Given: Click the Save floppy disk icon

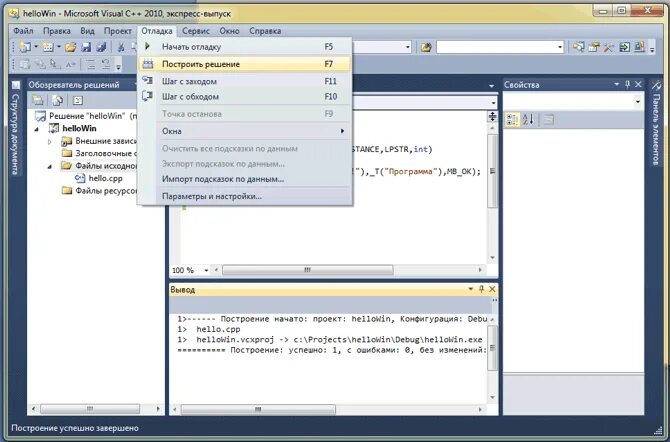Looking at the screenshot, I should coord(86,47).
